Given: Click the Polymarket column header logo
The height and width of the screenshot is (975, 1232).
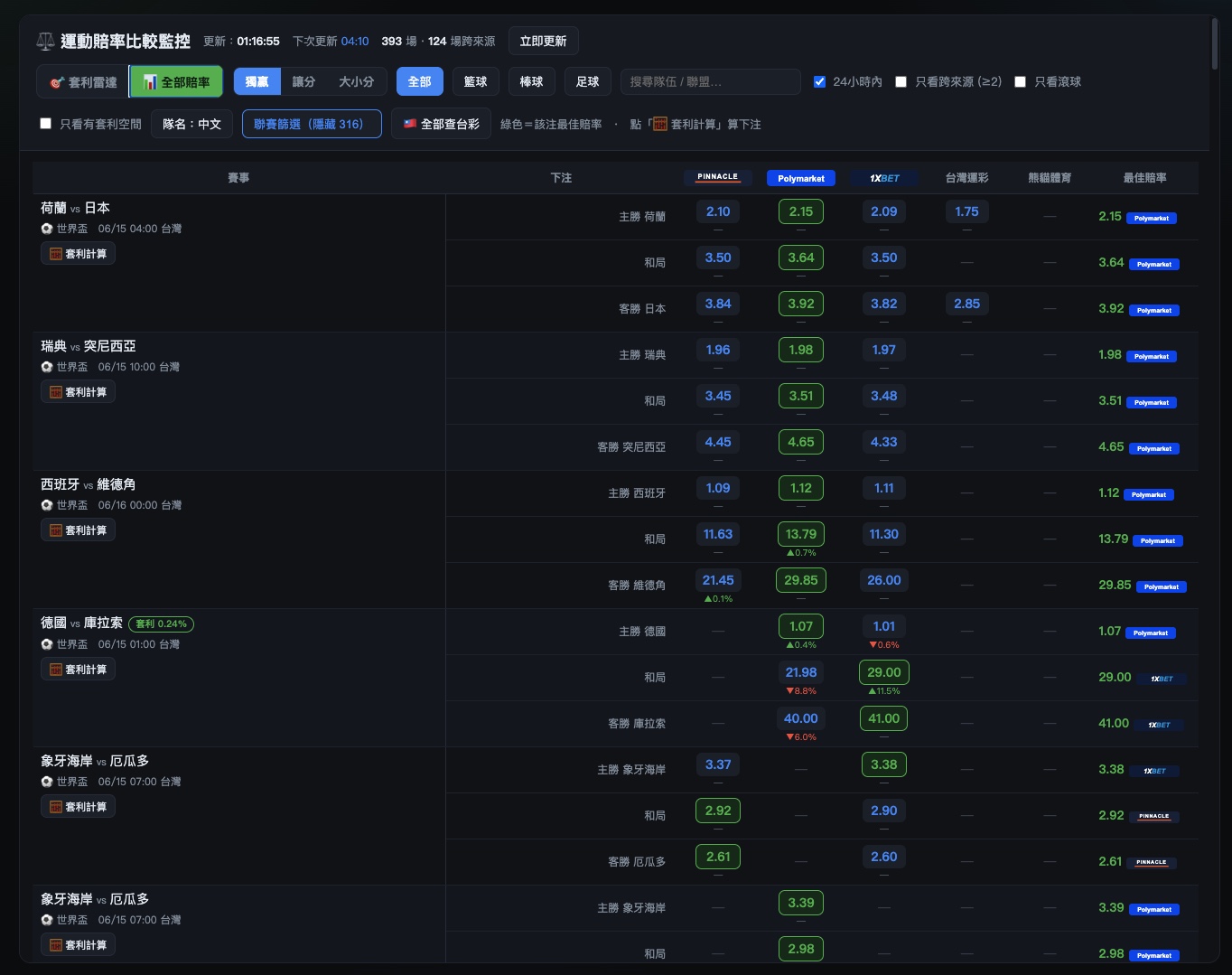Looking at the screenshot, I should coord(801,178).
